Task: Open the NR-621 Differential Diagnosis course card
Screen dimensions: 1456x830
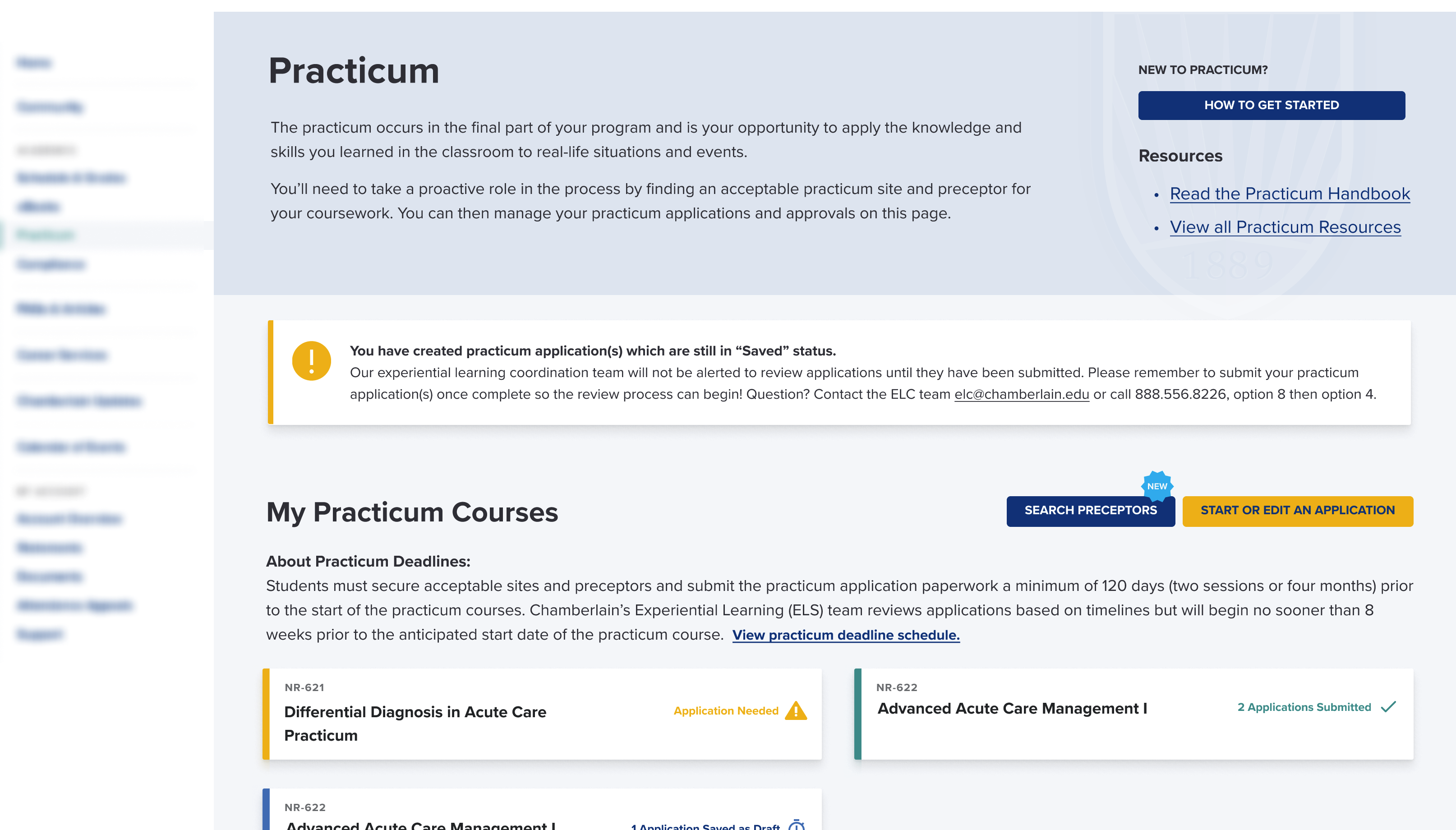Action: 542,714
